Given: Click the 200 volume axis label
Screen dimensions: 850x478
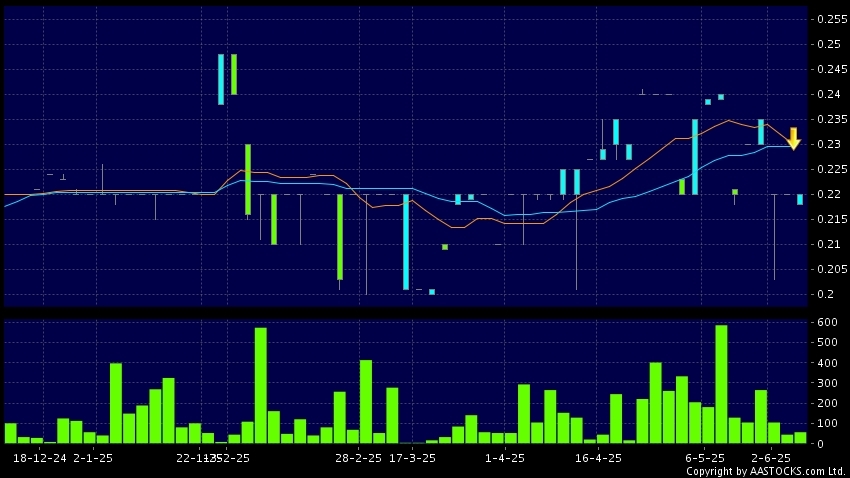Looking at the screenshot, I should 828,403.
